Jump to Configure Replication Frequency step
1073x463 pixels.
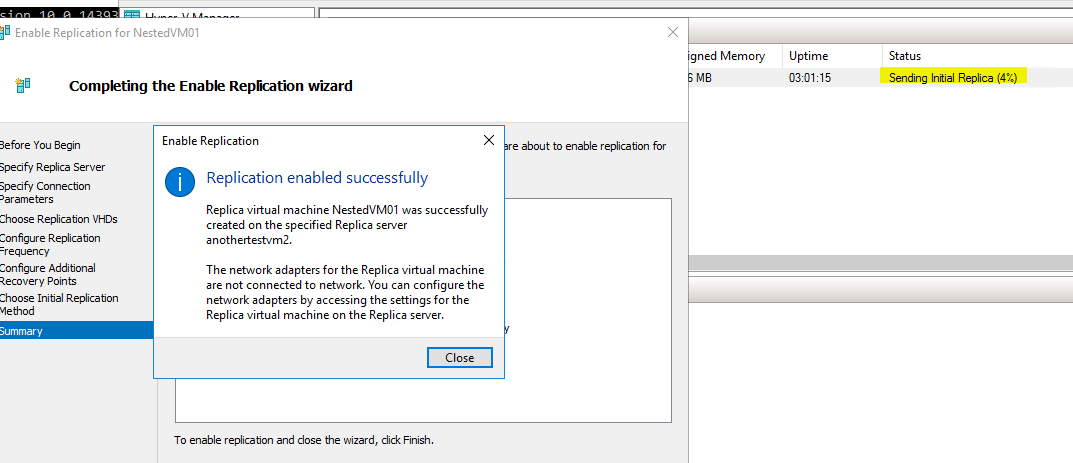50,245
